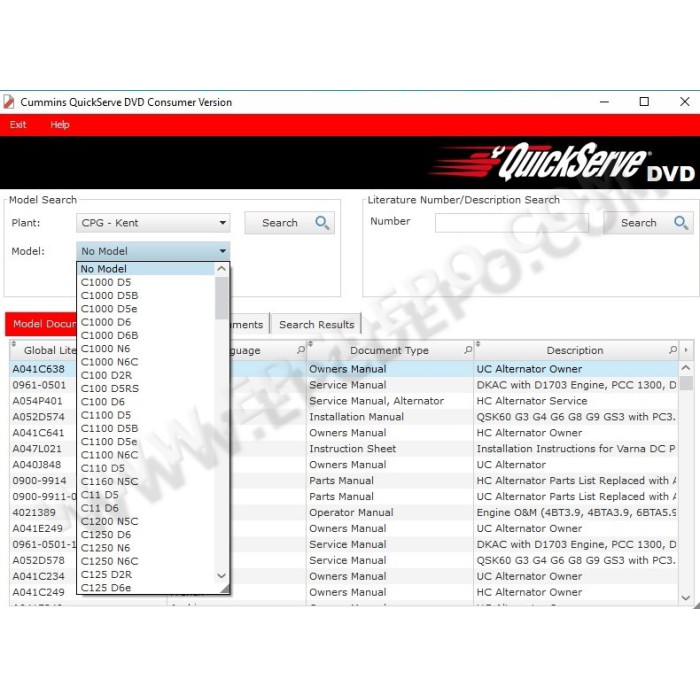Select model C100 D2R

coord(146,375)
